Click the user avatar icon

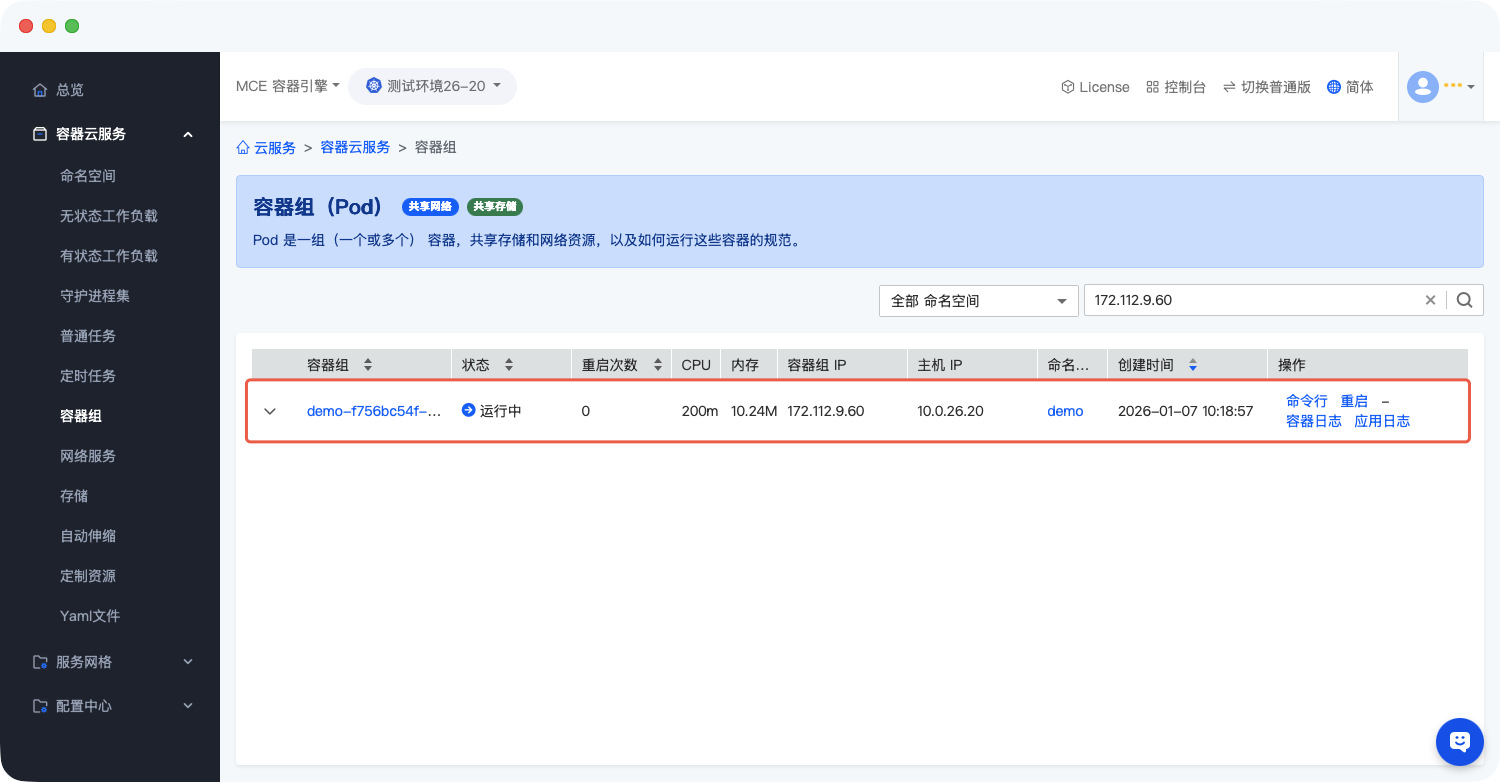pyautogui.click(x=1422, y=87)
